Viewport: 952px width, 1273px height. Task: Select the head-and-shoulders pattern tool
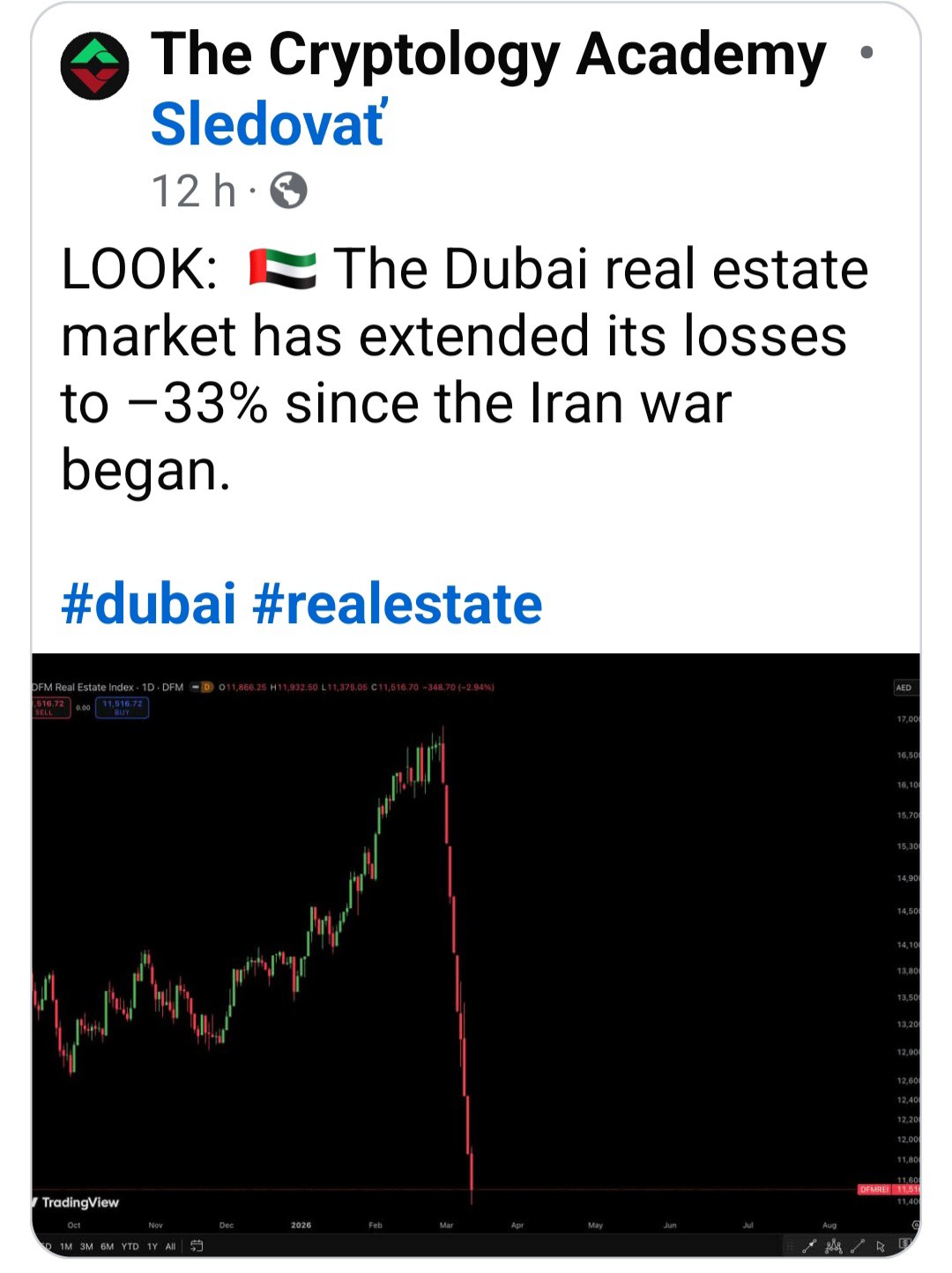pyautogui.click(x=833, y=1246)
